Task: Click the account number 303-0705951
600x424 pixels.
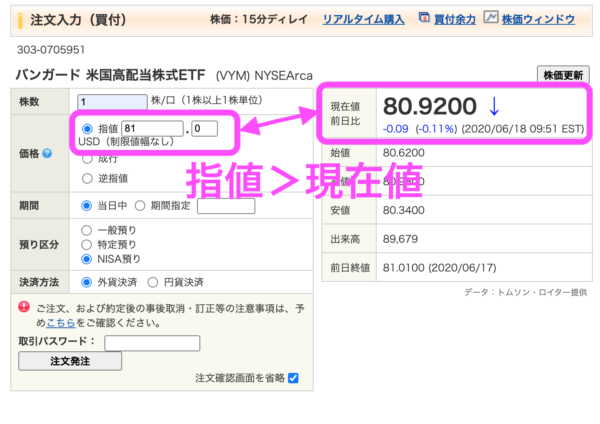Action: 51,50
